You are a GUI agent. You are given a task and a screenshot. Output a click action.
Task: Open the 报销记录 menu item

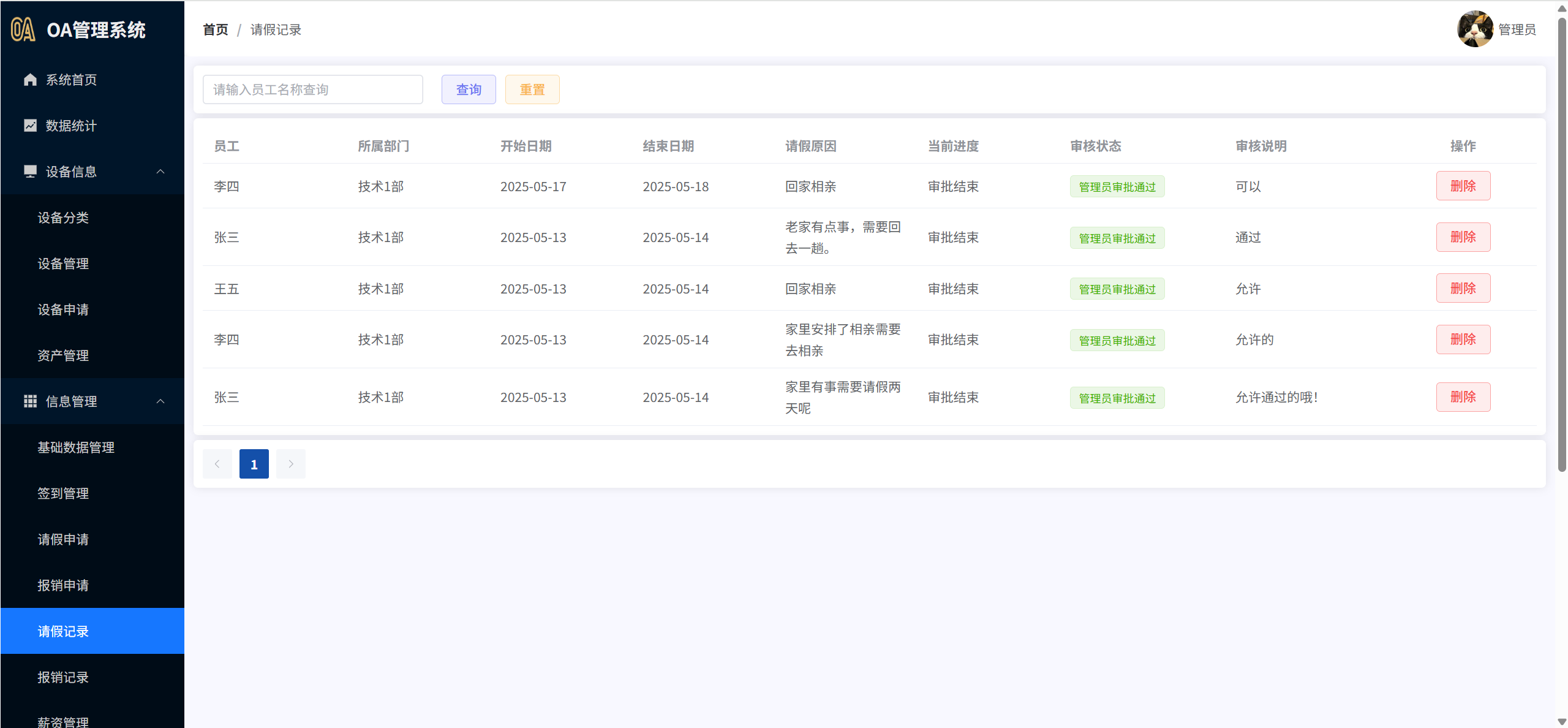(63, 677)
